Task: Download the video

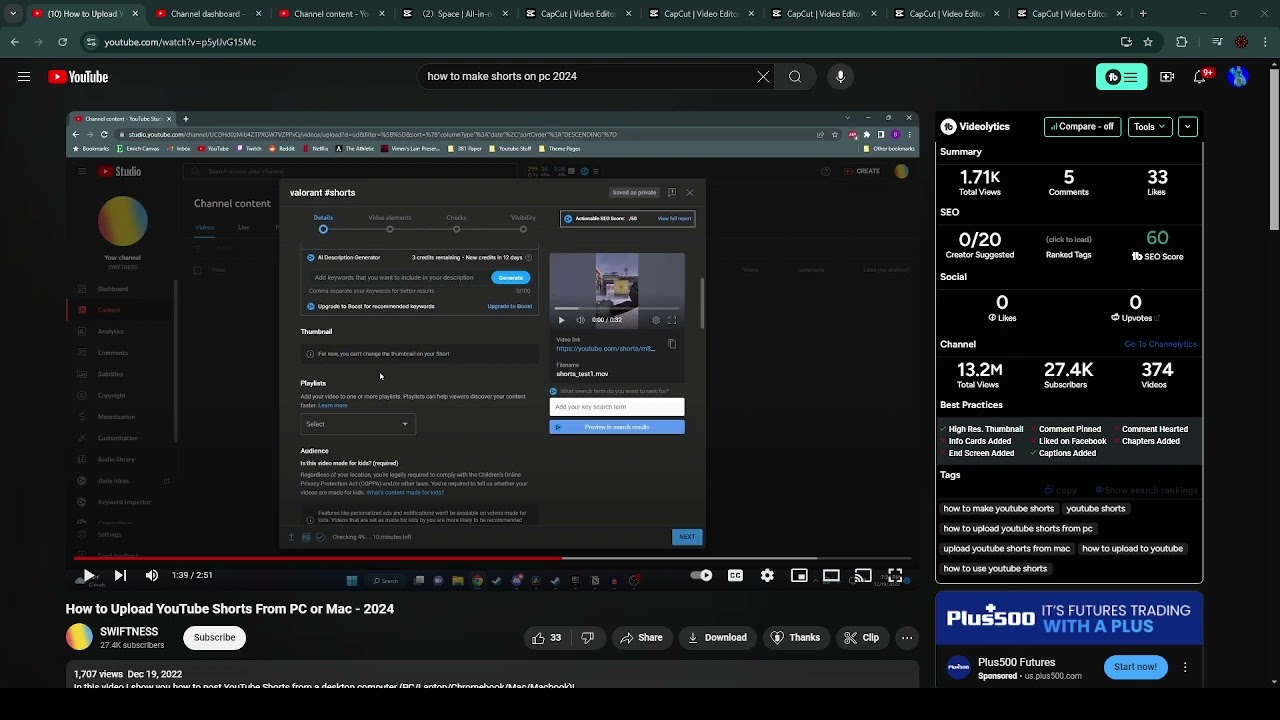Action: point(718,638)
